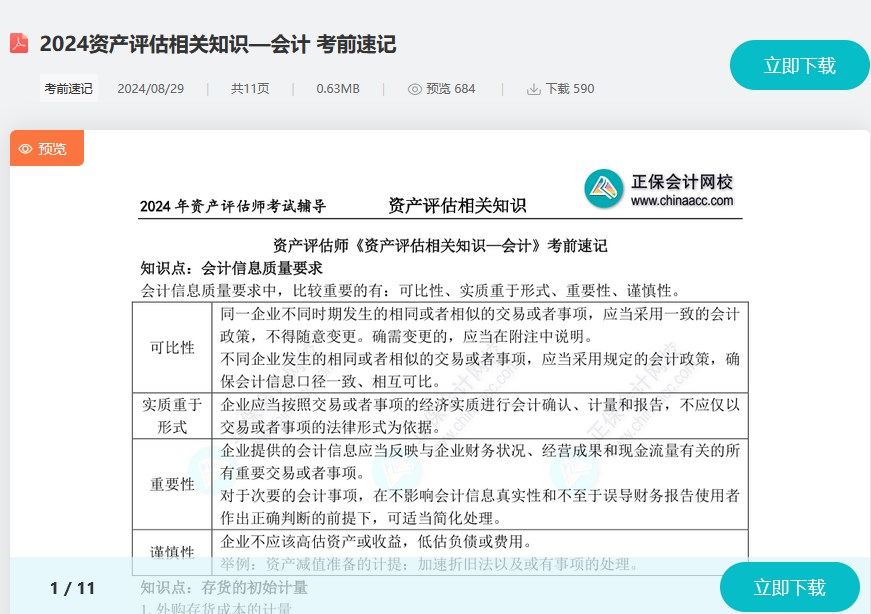Click the 正保会计网校 logo emblem
This screenshot has width=871, height=614.
604,190
